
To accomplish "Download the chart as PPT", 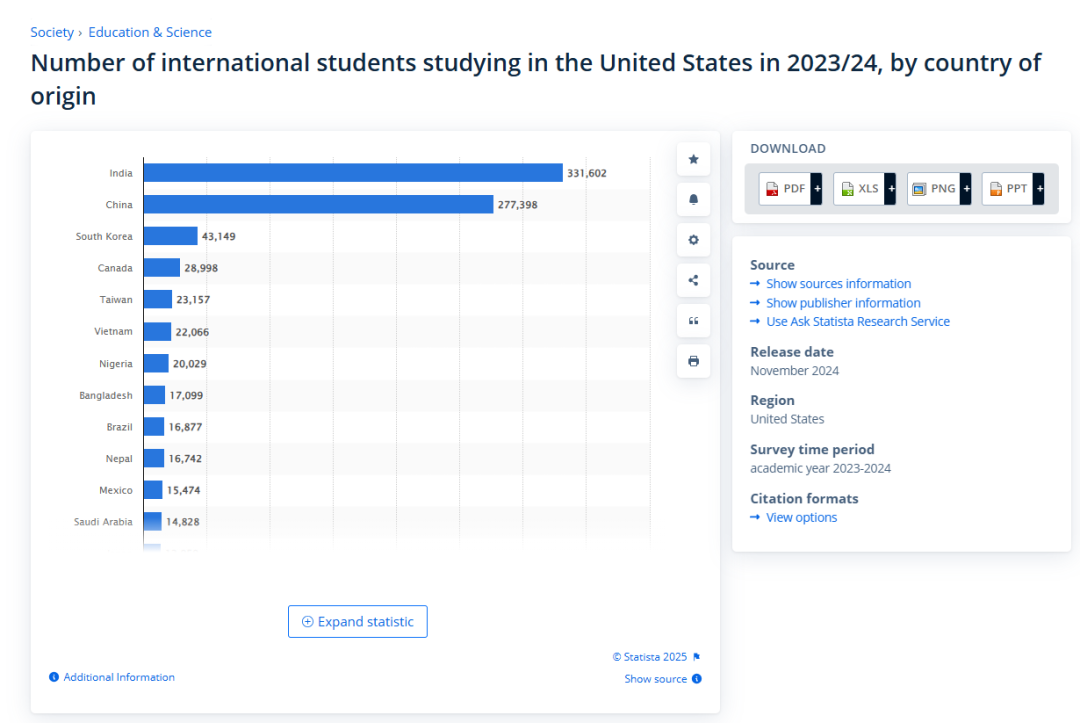I will (1012, 188).
